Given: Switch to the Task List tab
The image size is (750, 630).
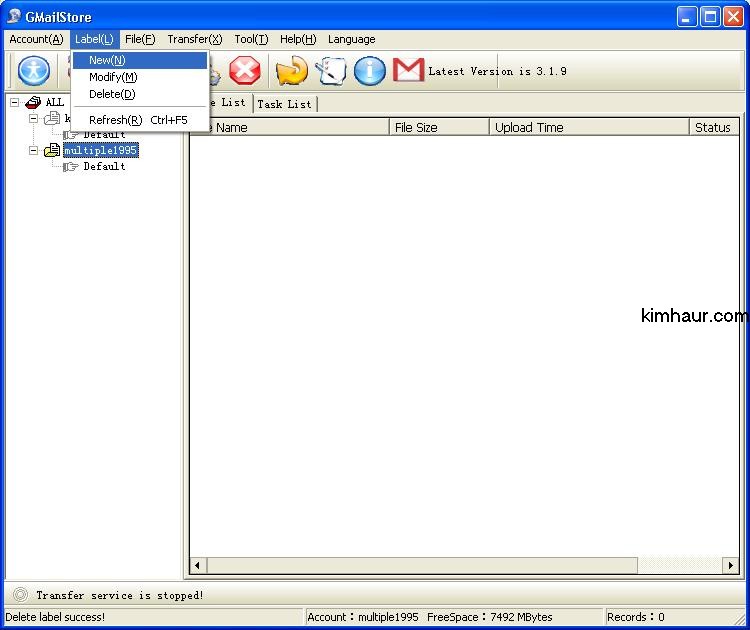Looking at the screenshot, I should (x=285, y=104).
